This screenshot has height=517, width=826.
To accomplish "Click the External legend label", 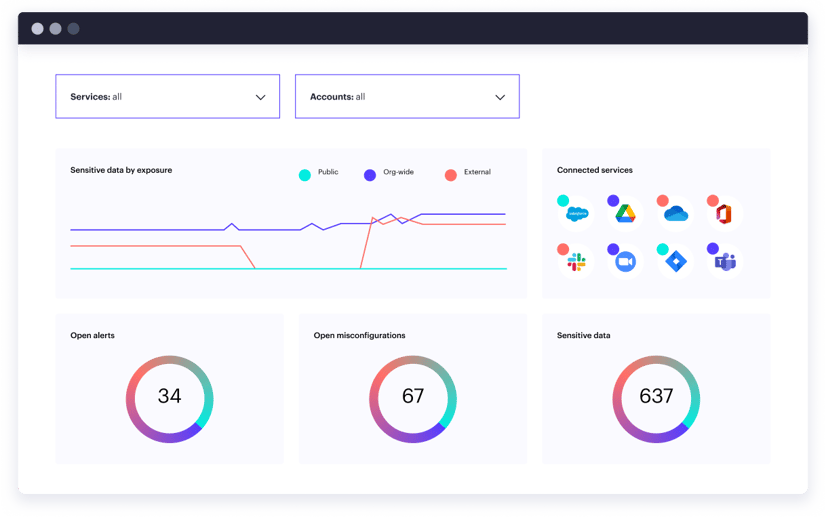I will tap(477, 172).
